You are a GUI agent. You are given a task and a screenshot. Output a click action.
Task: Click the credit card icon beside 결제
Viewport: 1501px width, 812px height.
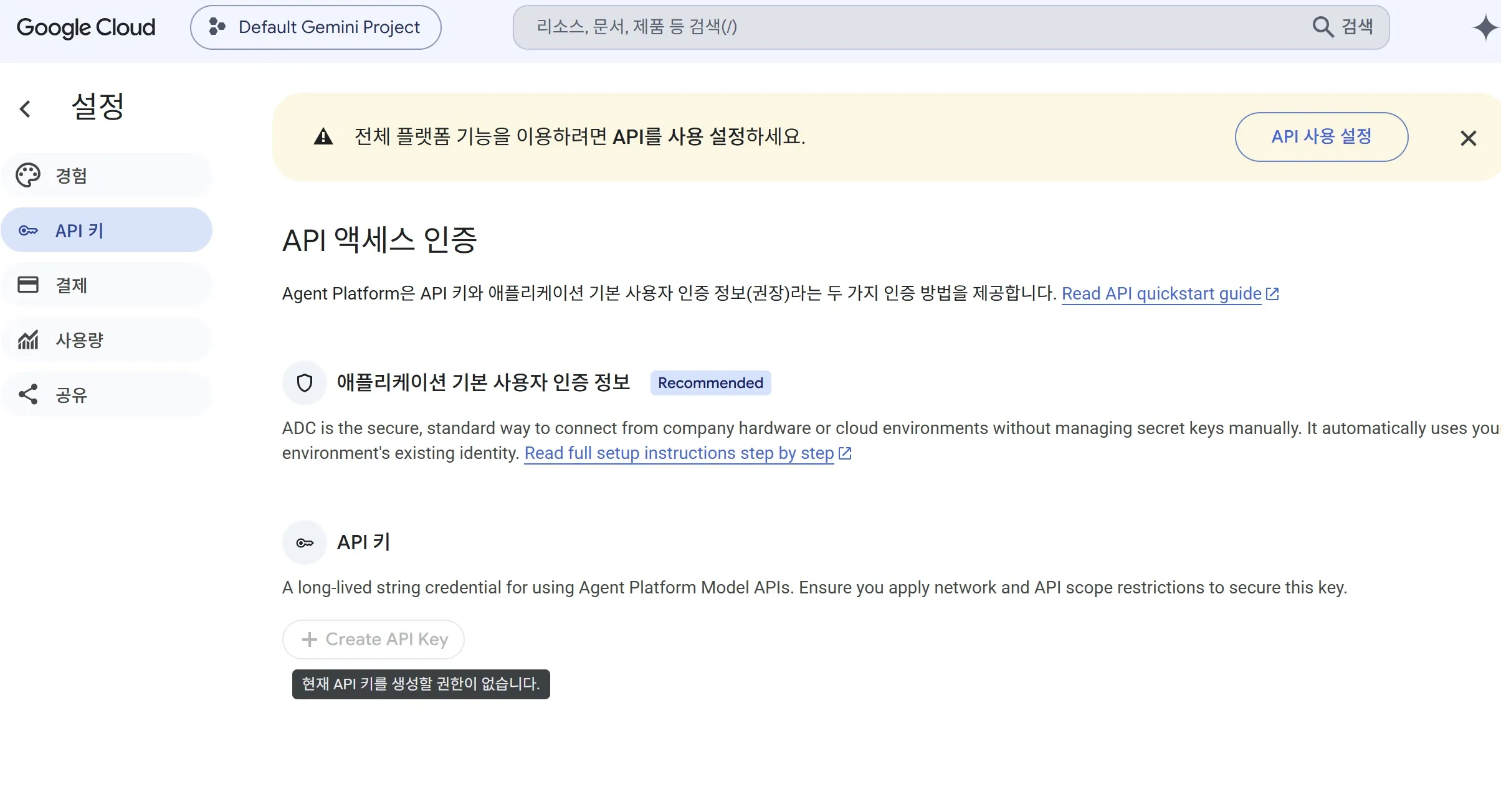(28, 285)
